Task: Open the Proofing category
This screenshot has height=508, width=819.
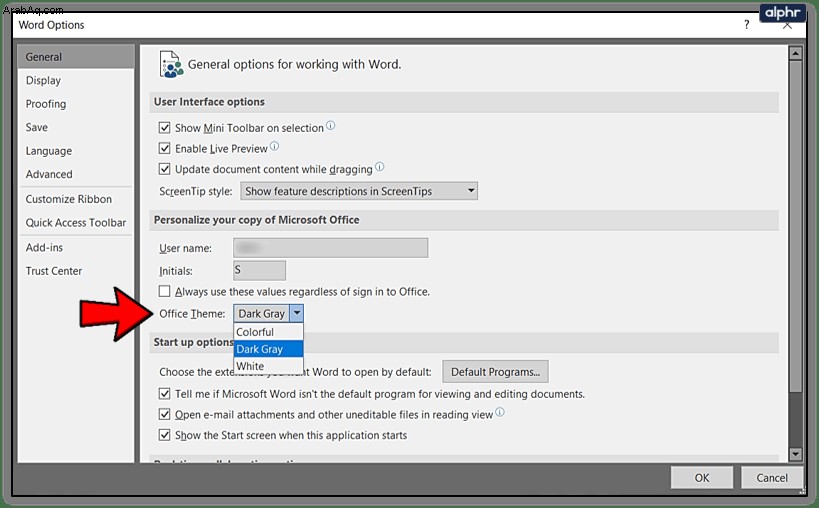Action: click(x=46, y=104)
